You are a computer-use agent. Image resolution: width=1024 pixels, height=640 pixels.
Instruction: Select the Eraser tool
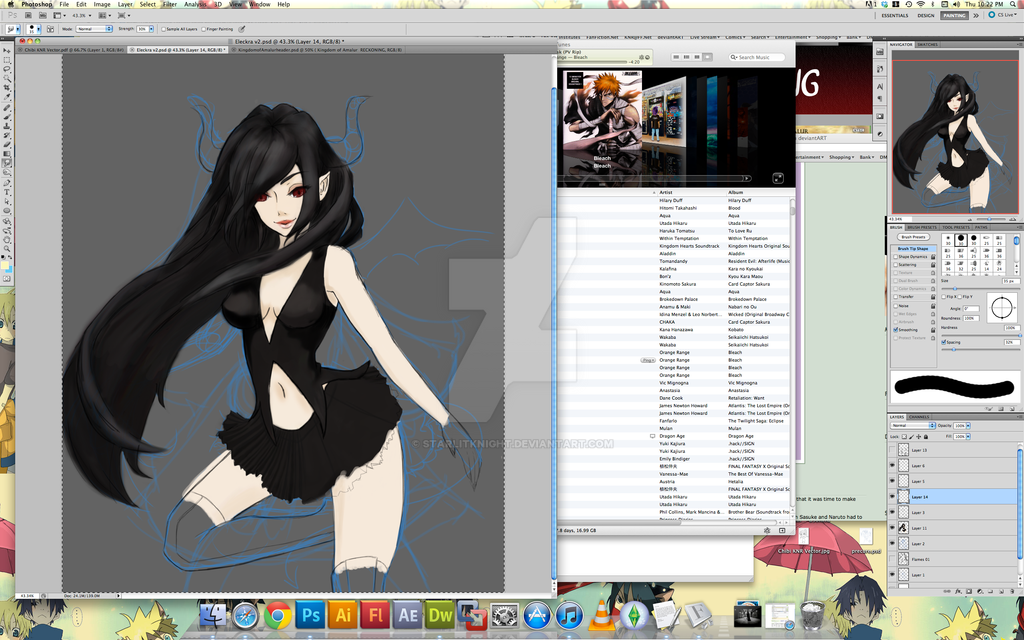7,144
